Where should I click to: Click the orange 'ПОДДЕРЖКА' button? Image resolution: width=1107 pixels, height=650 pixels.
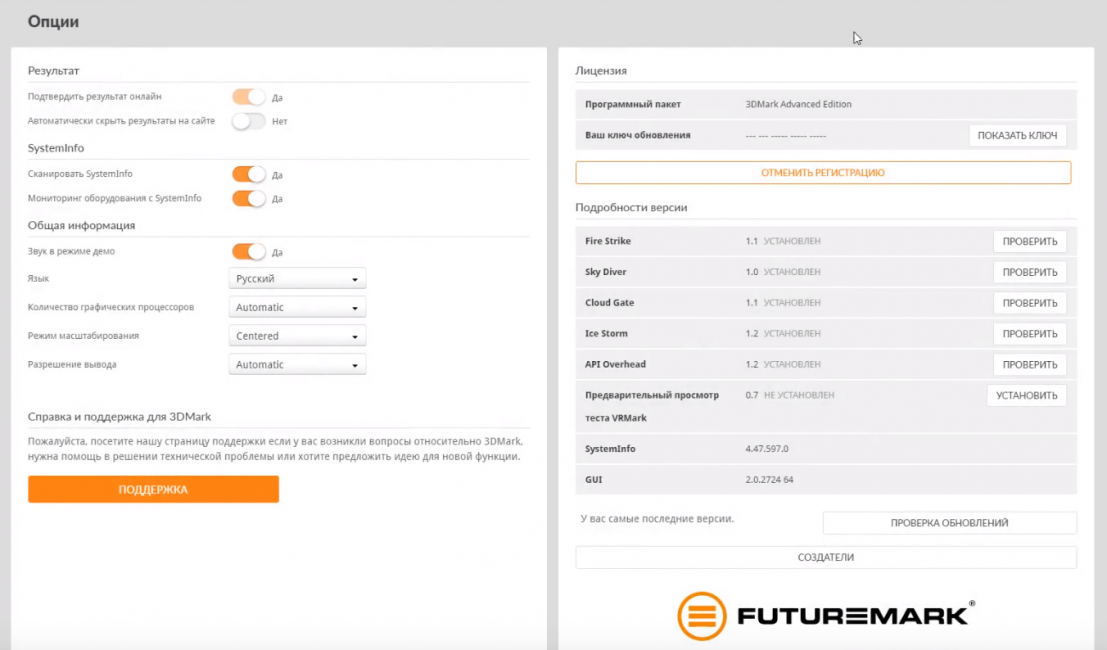[153, 489]
